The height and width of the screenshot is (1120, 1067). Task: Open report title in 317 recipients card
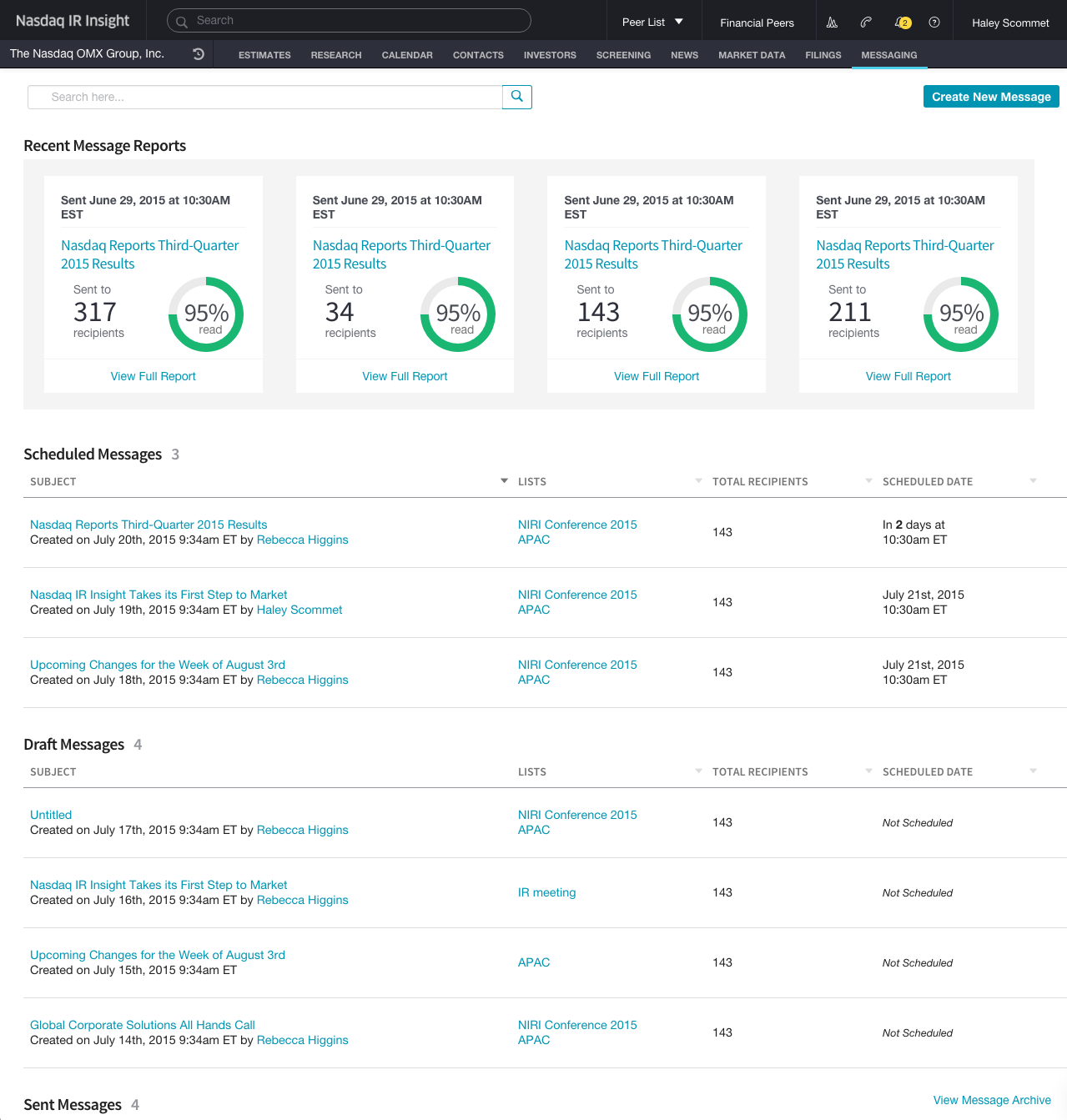click(150, 254)
